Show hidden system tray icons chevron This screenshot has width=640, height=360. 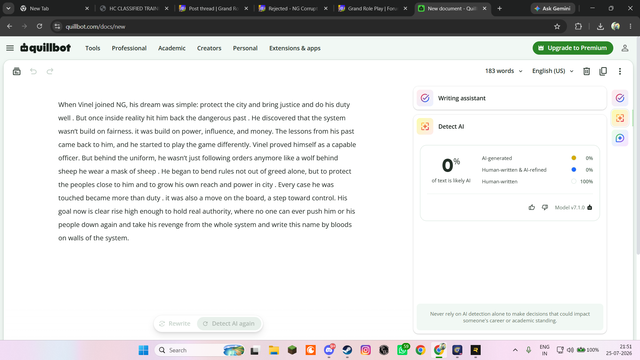point(515,350)
